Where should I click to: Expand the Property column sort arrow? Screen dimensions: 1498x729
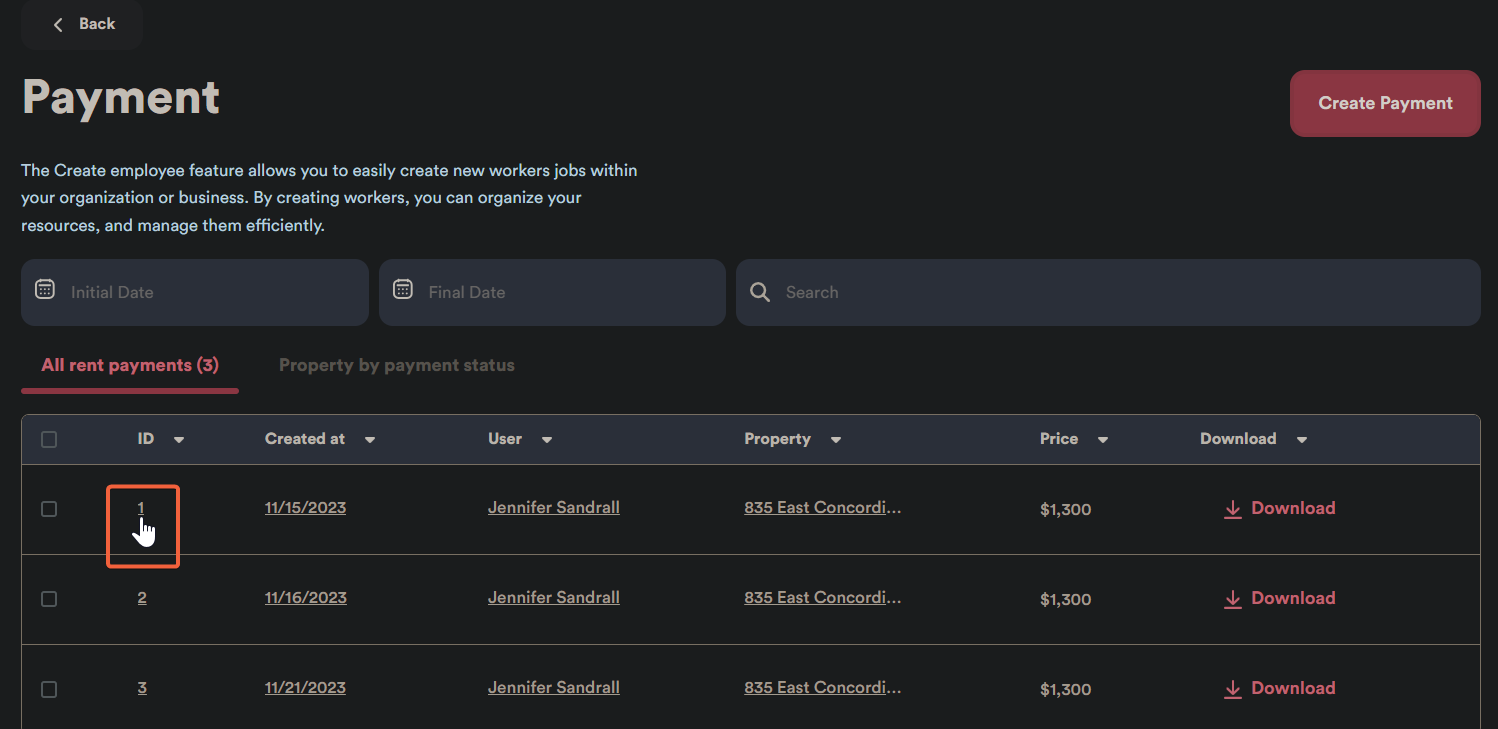(x=836, y=440)
